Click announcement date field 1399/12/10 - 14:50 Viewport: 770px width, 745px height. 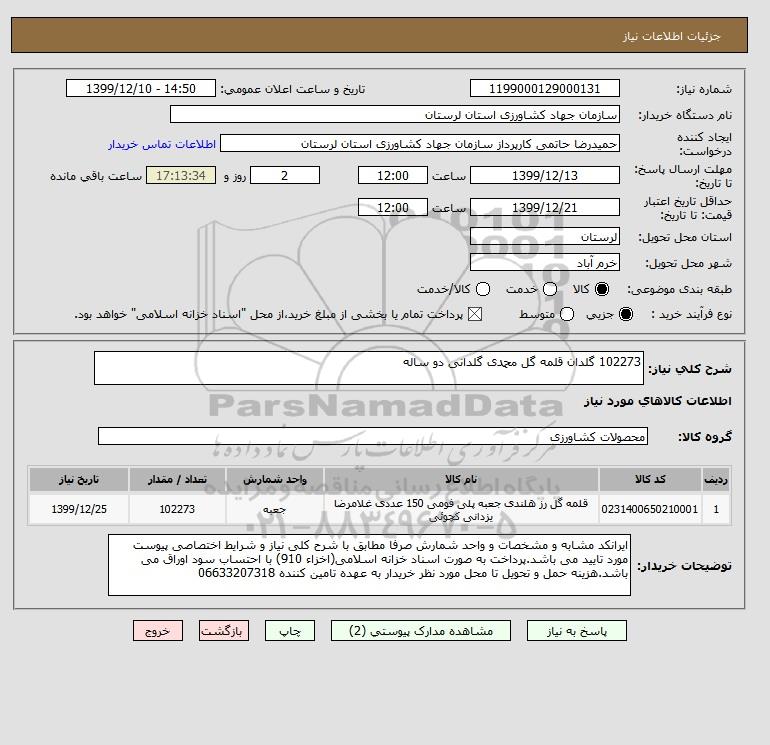point(140,88)
